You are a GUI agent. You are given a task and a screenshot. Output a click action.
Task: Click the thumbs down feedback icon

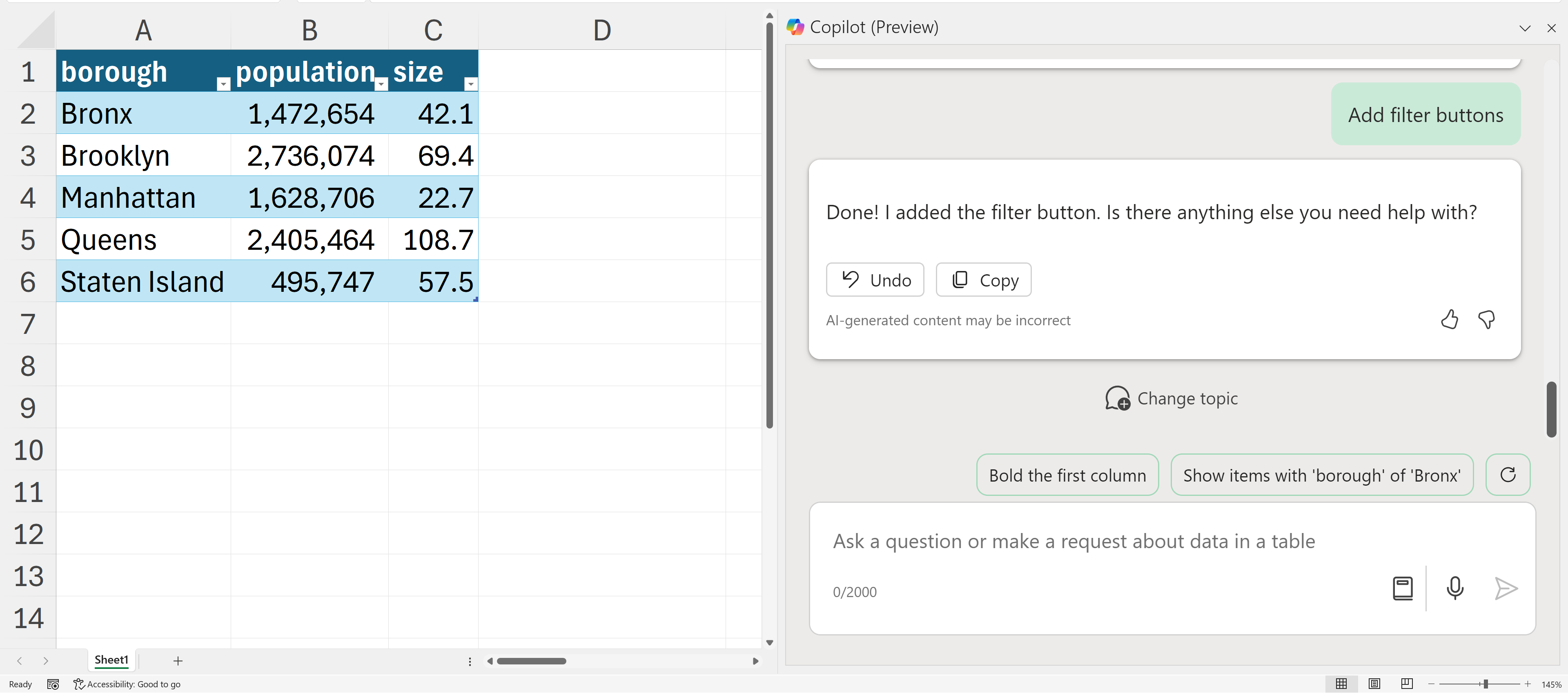pyautogui.click(x=1486, y=320)
